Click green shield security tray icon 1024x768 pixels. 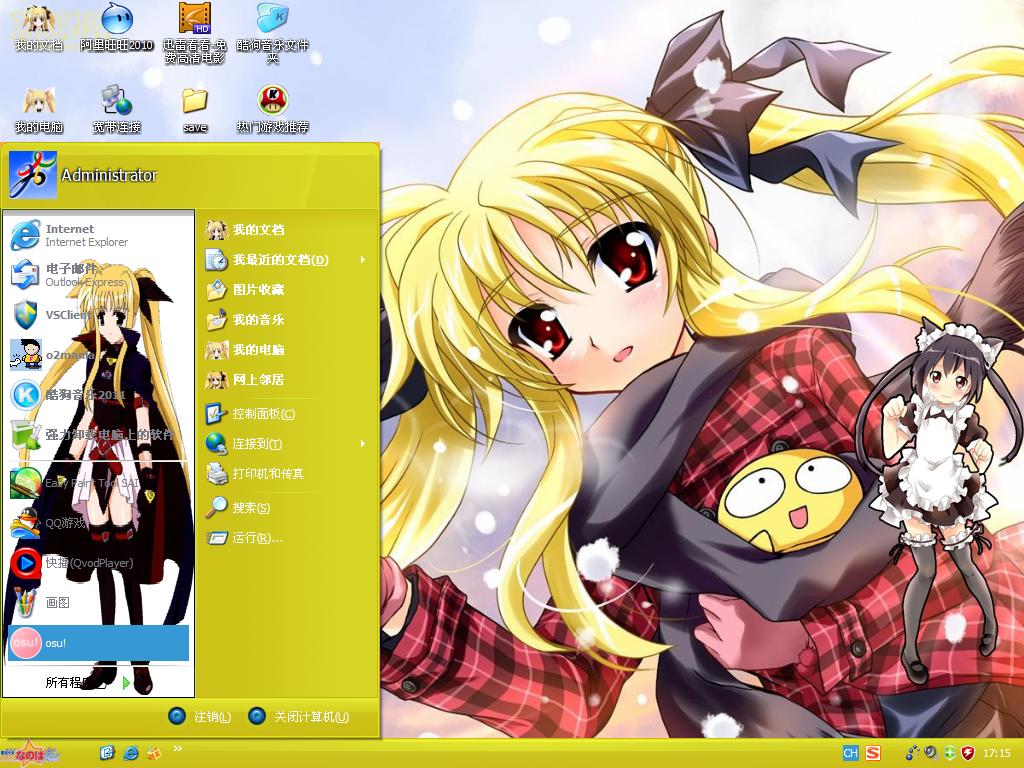point(950,753)
